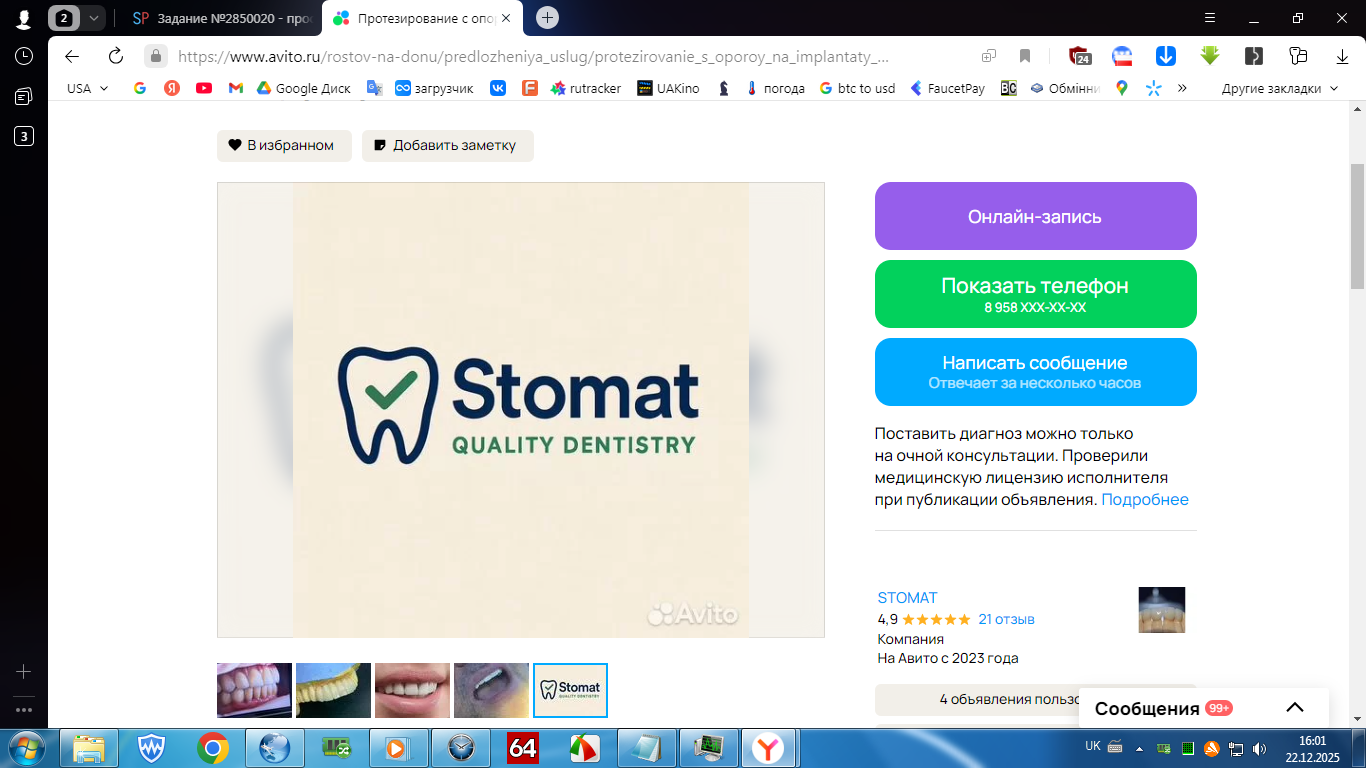Image resolution: width=1366 pixels, height=768 pixels.
Task: Open the 21 отзыв reviews link
Action: click(1006, 619)
